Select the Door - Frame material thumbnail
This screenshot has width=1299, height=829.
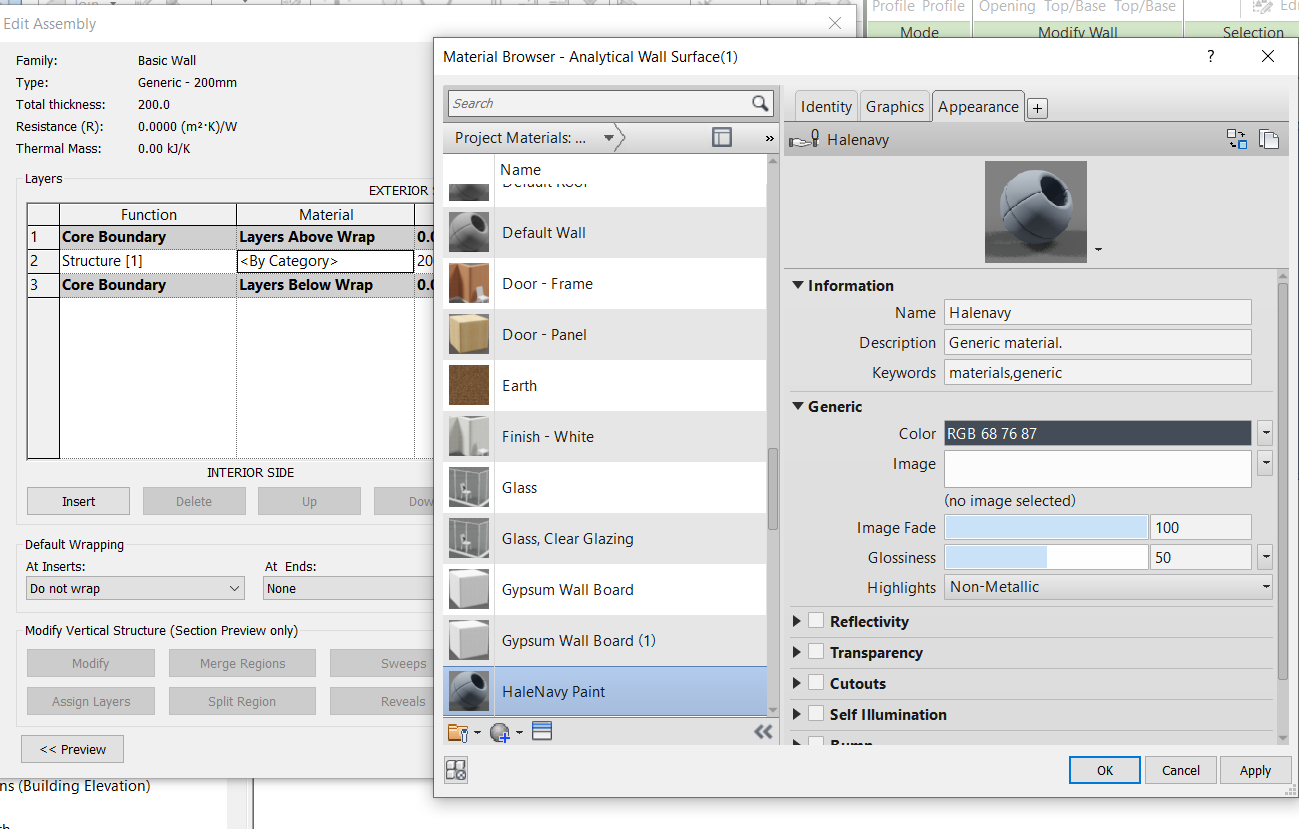point(469,284)
